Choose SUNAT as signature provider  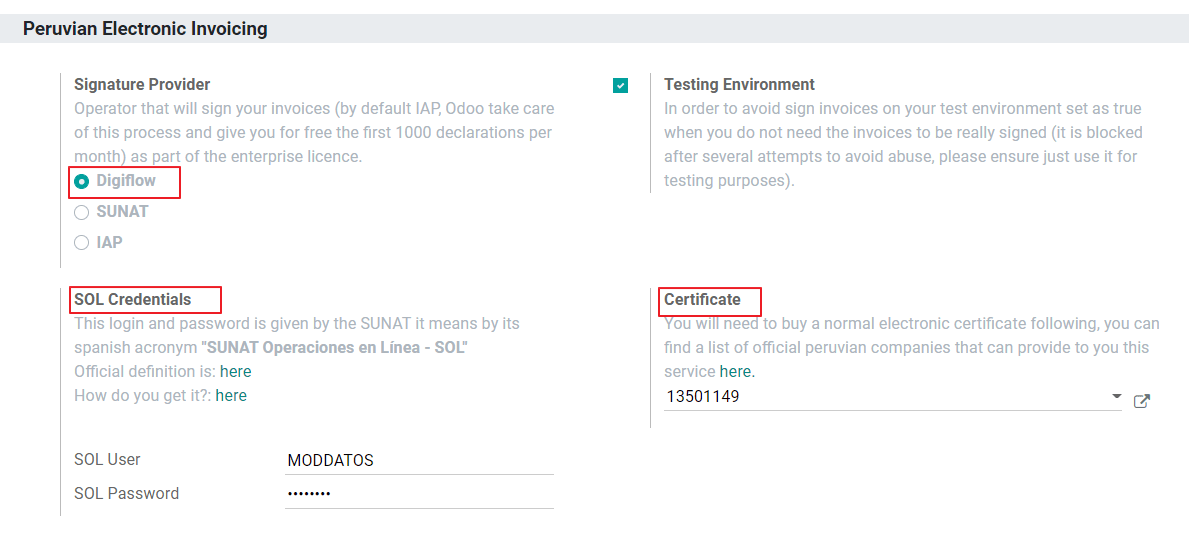(x=82, y=212)
